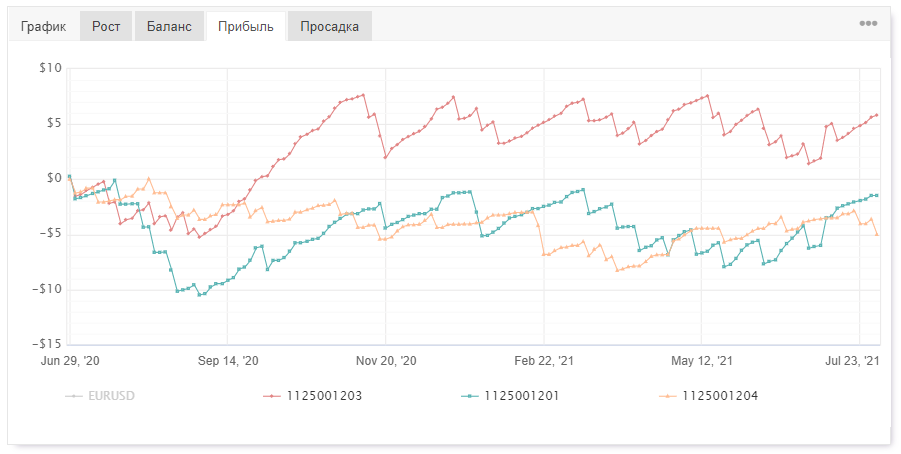Viewport: 901px width, 454px height.
Task: Click the Feb 22, '21 axis date label
Action: [544, 361]
